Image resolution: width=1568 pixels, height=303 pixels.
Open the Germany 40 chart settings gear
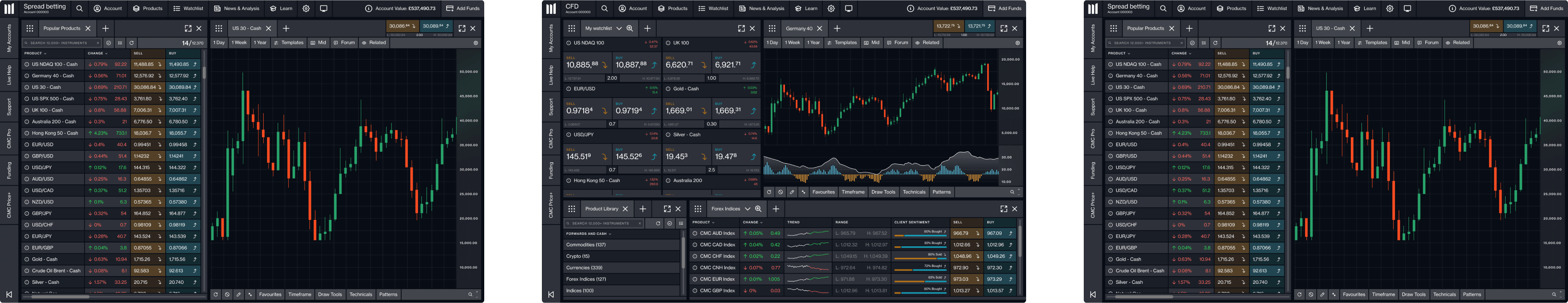point(1017,43)
